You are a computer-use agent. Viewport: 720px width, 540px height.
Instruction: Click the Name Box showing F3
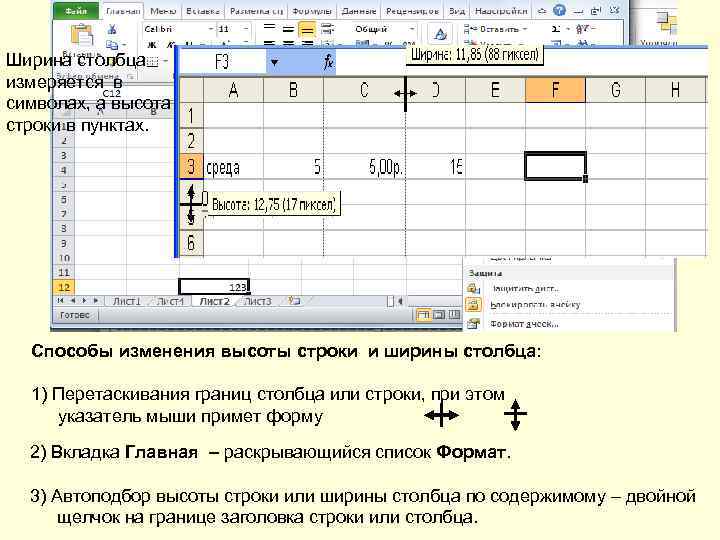pyautogui.click(x=222, y=62)
